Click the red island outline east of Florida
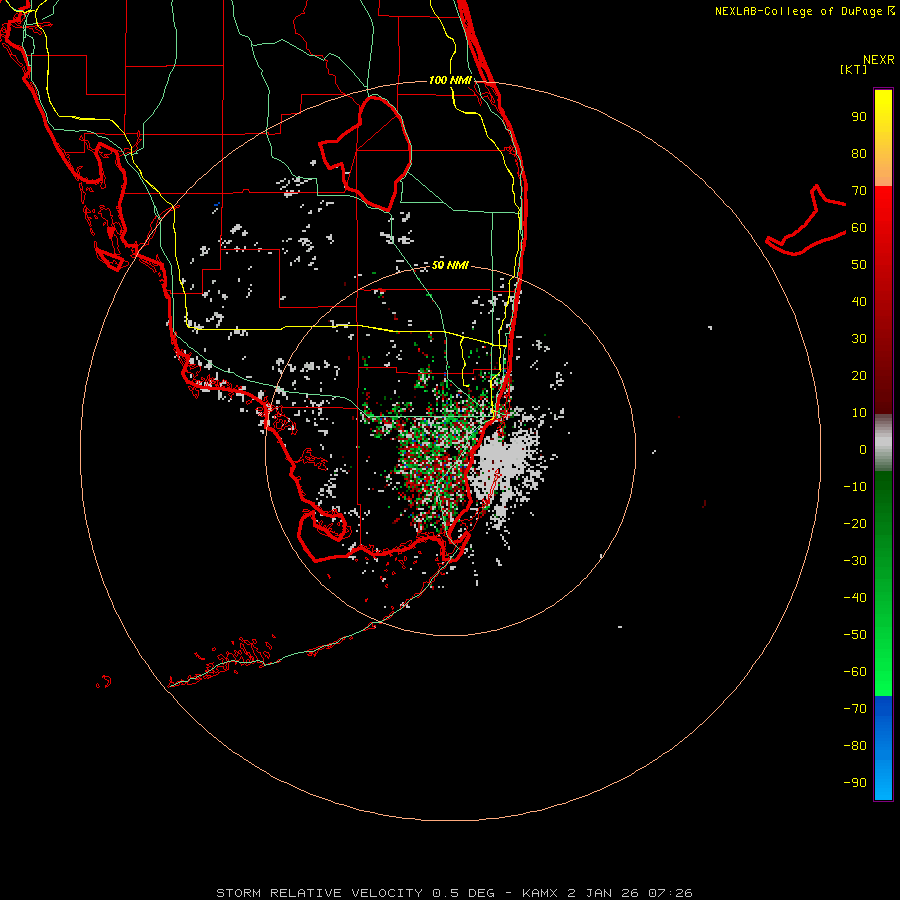Screen dimensions: 900x900 click(806, 220)
